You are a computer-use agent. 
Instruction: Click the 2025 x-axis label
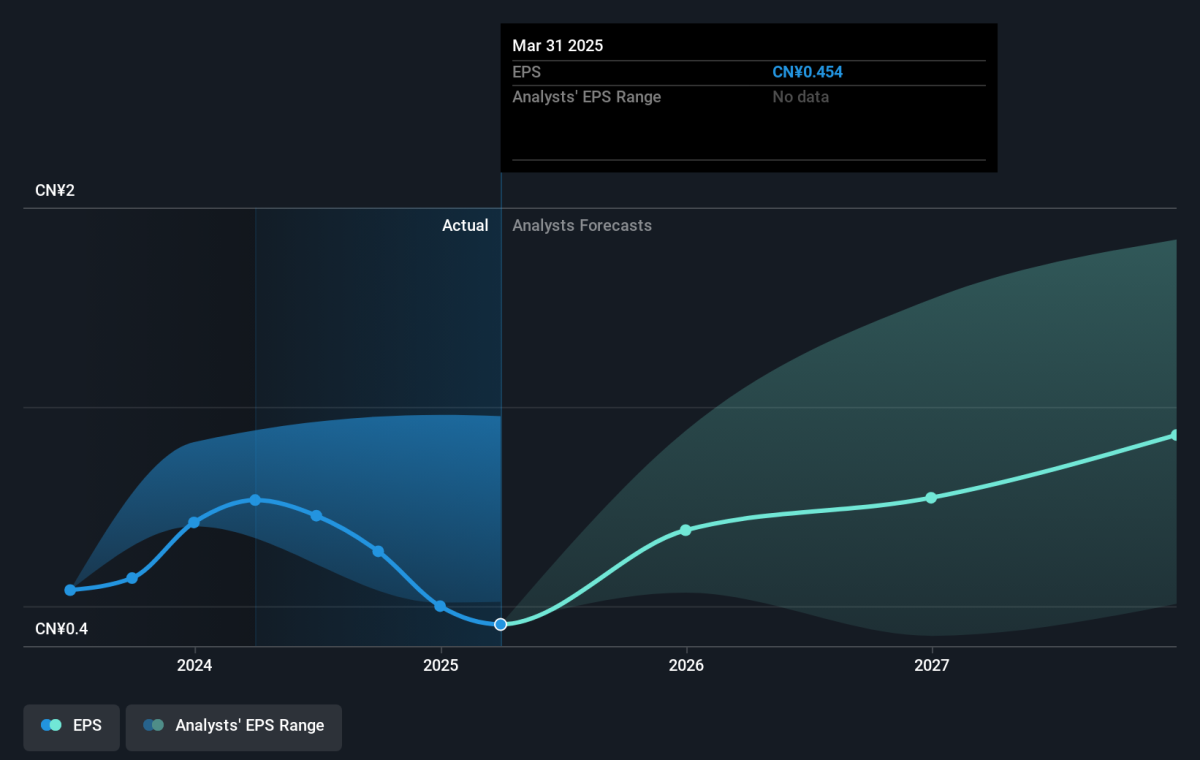coord(441,666)
